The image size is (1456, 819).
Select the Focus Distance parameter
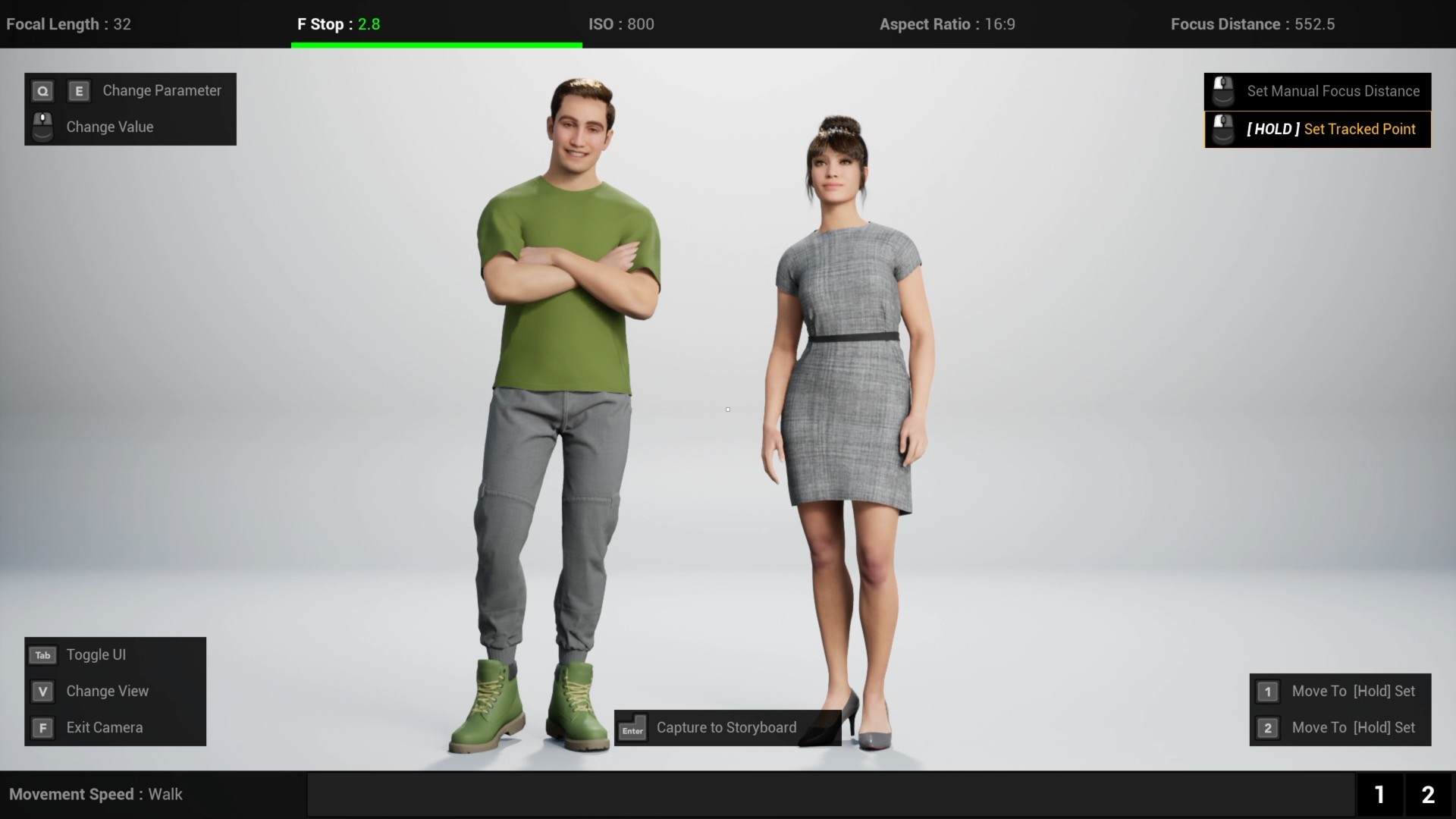1252,24
